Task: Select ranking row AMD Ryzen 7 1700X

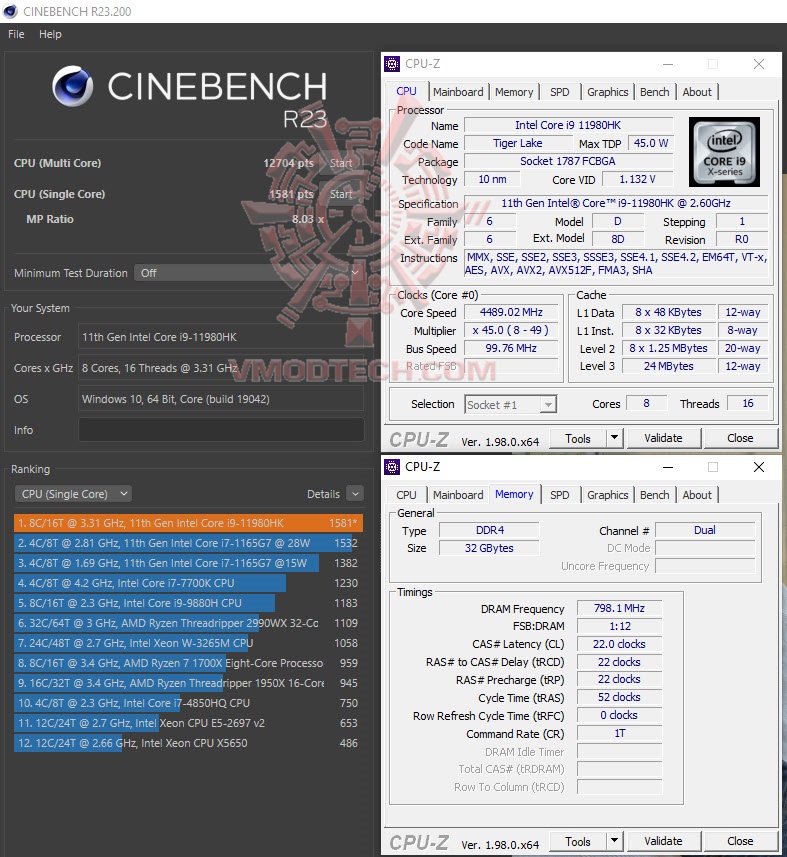Action: [x=188, y=663]
